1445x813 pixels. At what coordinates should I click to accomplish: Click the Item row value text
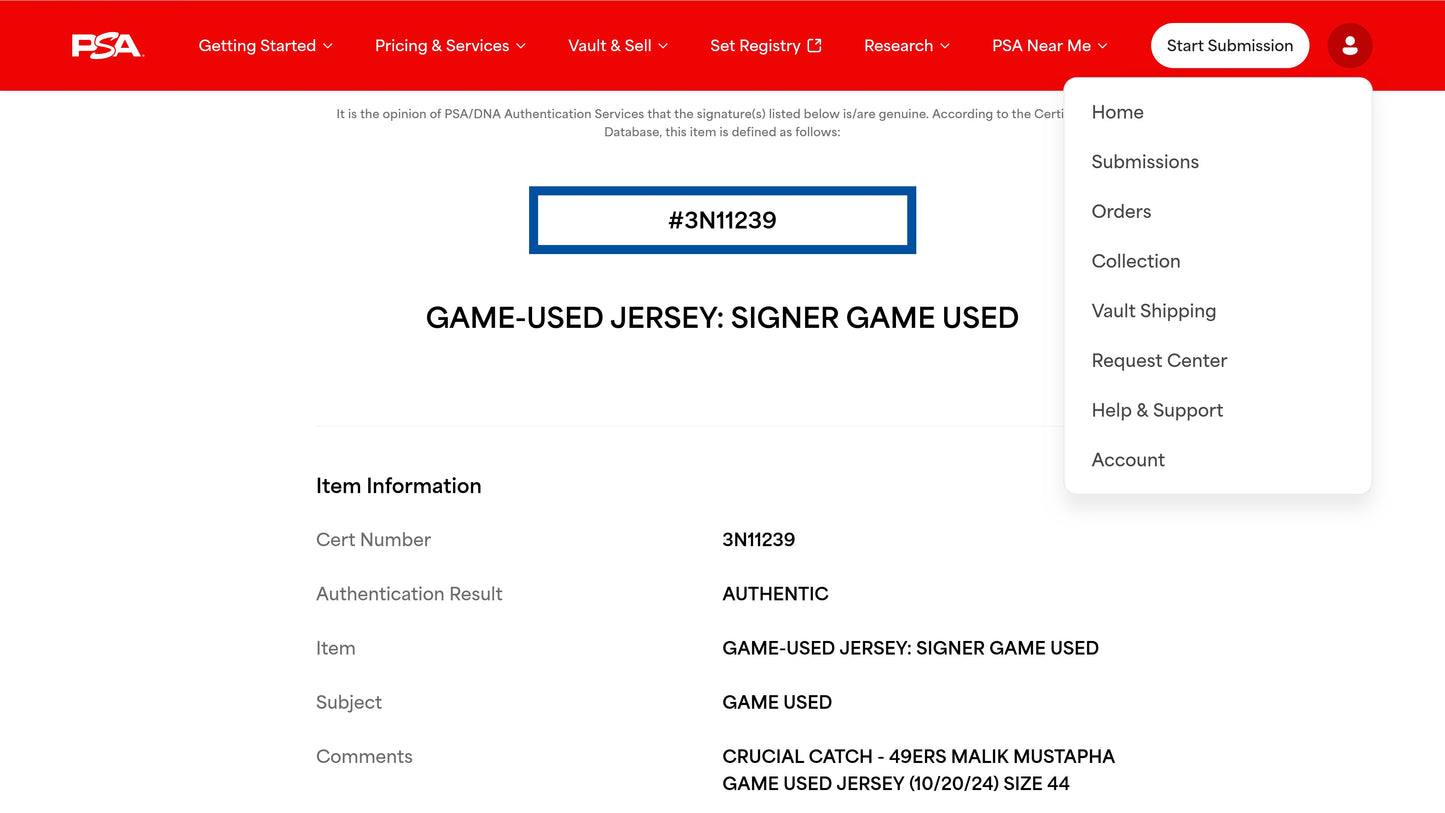pyautogui.click(x=910, y=648)
